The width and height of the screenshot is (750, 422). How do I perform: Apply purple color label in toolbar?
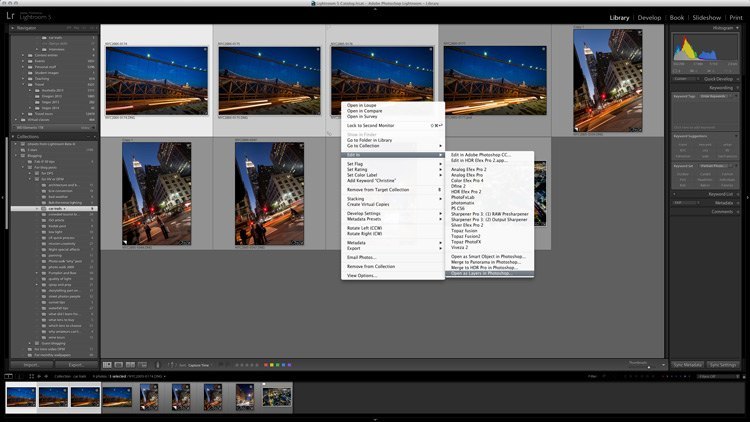[x=289, y=365]
